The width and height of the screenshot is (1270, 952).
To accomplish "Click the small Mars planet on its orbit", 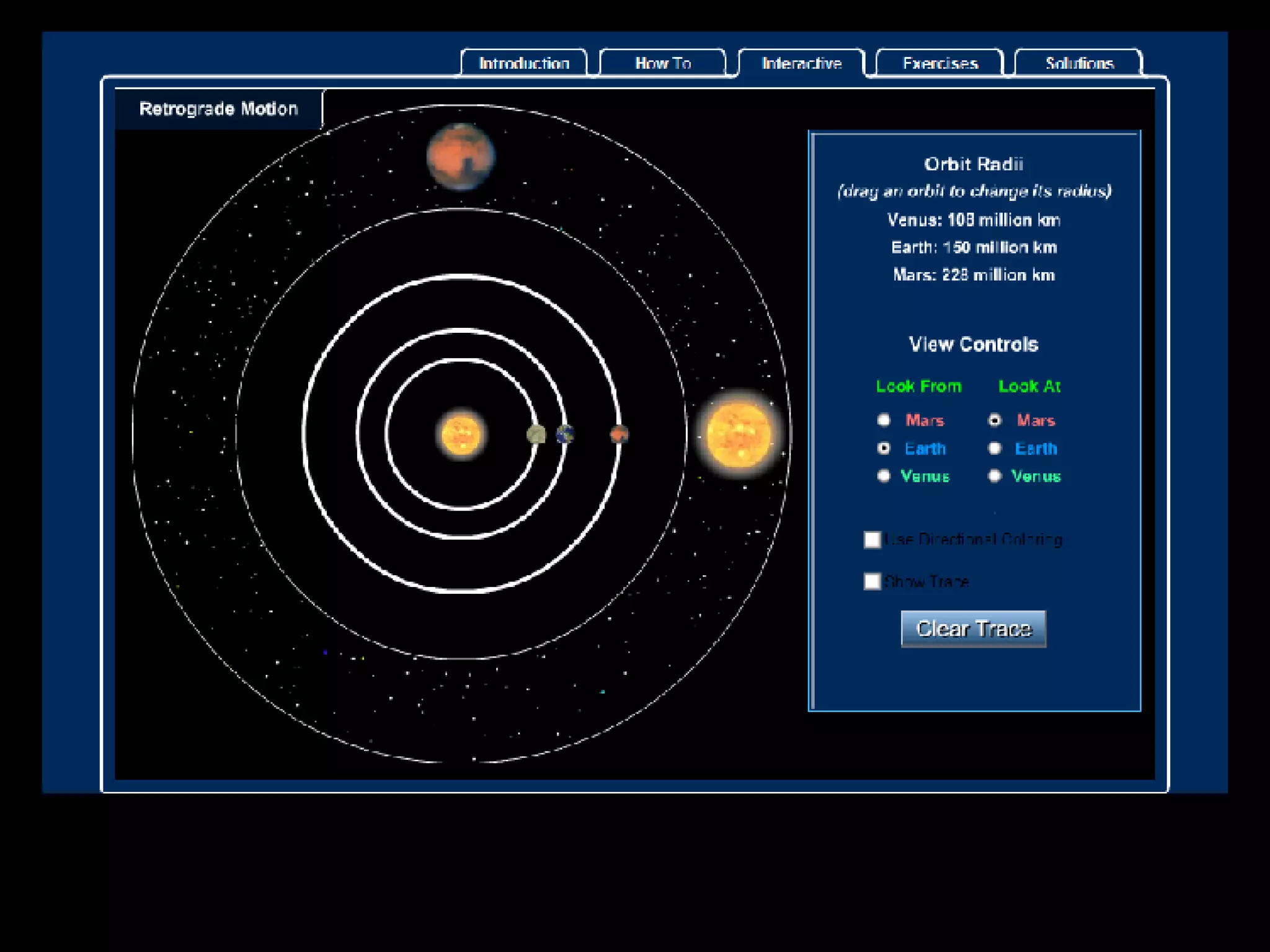I will coord(619,434).
